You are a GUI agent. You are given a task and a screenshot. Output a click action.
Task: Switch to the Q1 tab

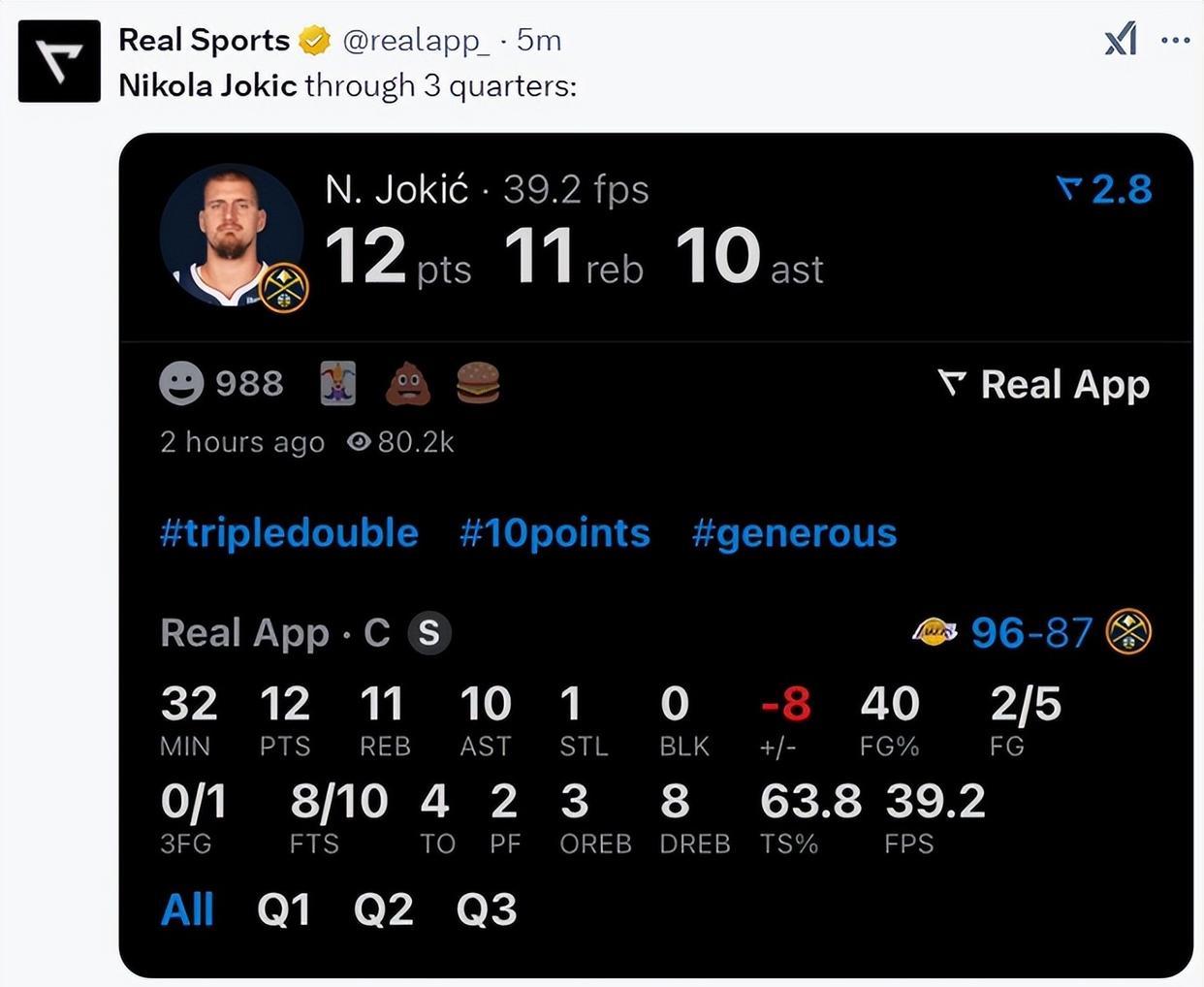284,909
